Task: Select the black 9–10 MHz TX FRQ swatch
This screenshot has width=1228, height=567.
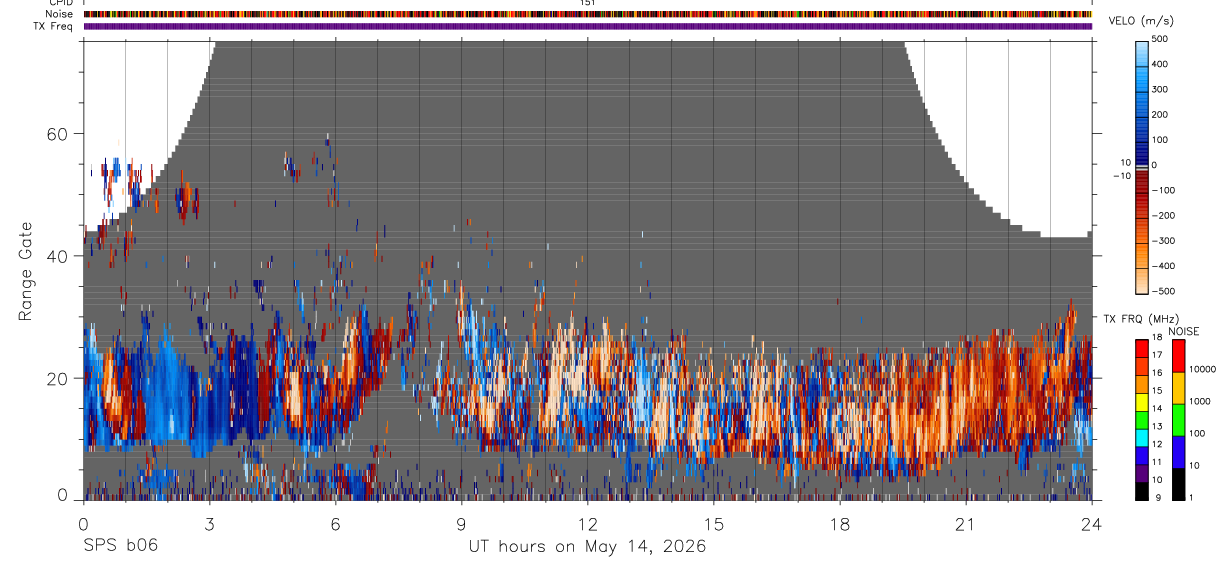Action: point(1142,491)
